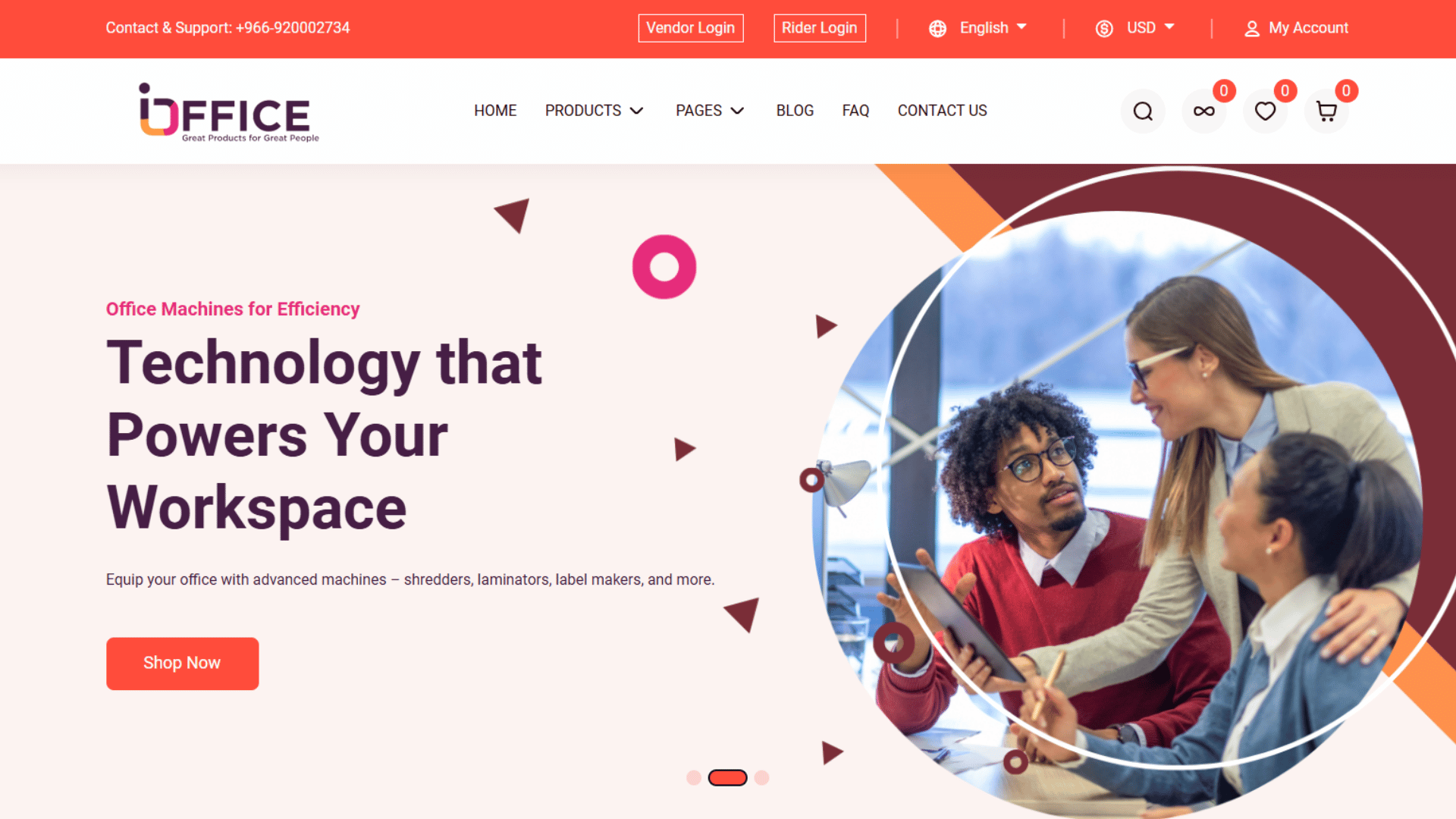Click the globe language icon

tap(938, 29)
